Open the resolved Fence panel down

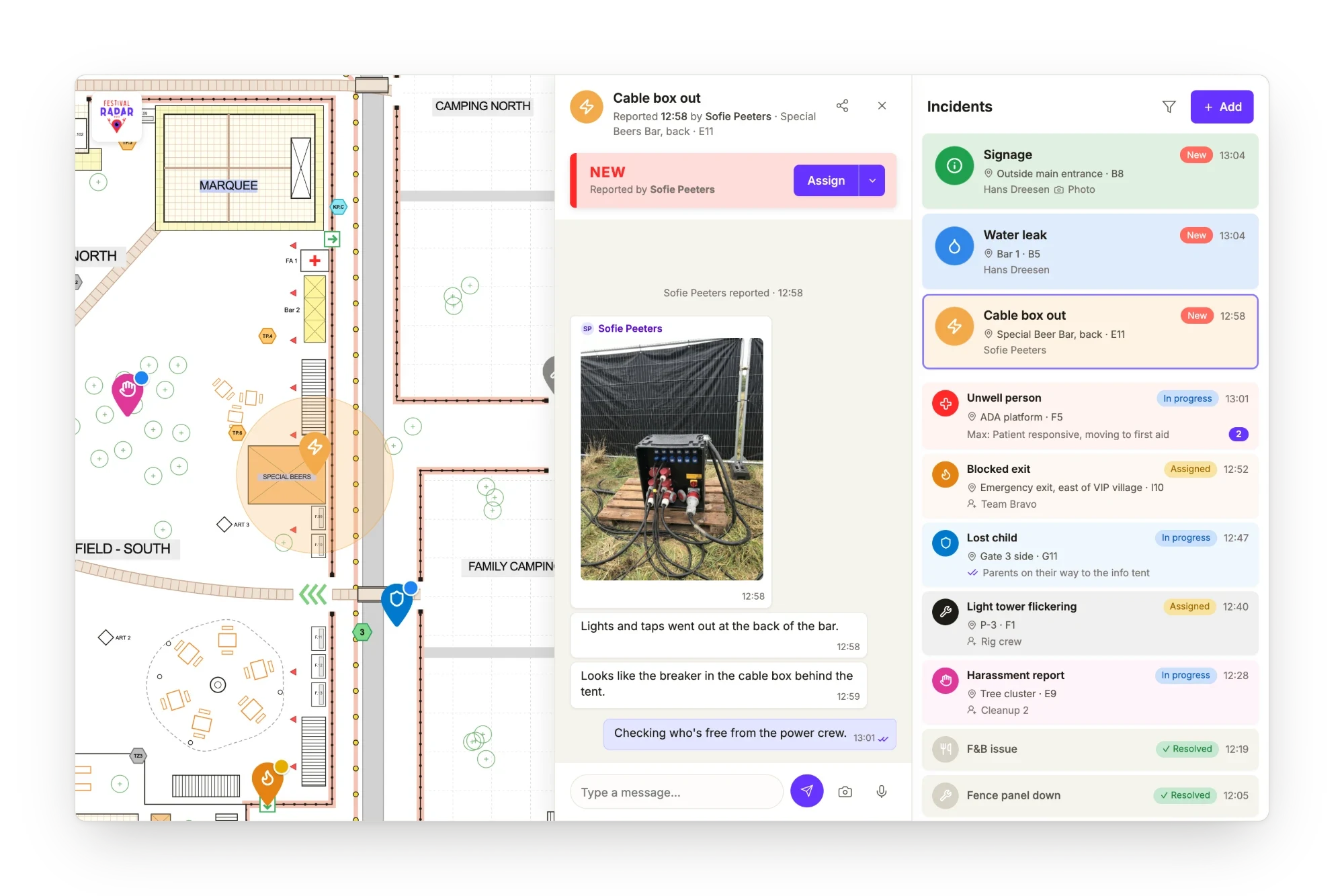coord(1090,795)
